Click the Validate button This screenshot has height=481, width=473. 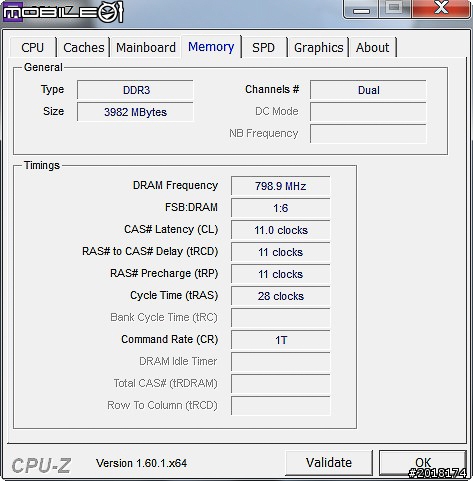[329, 463]
